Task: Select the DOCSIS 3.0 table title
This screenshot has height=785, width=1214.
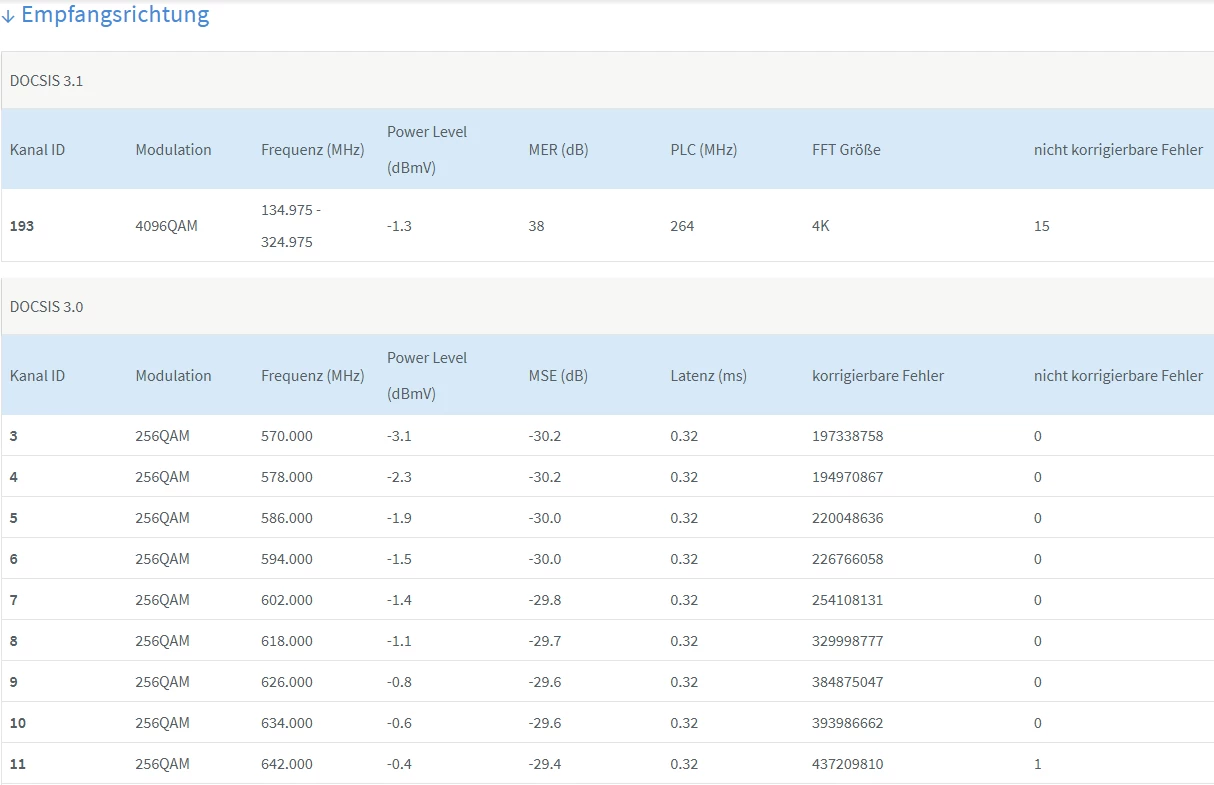Action: pyautogui.click(x=46, y=307)
